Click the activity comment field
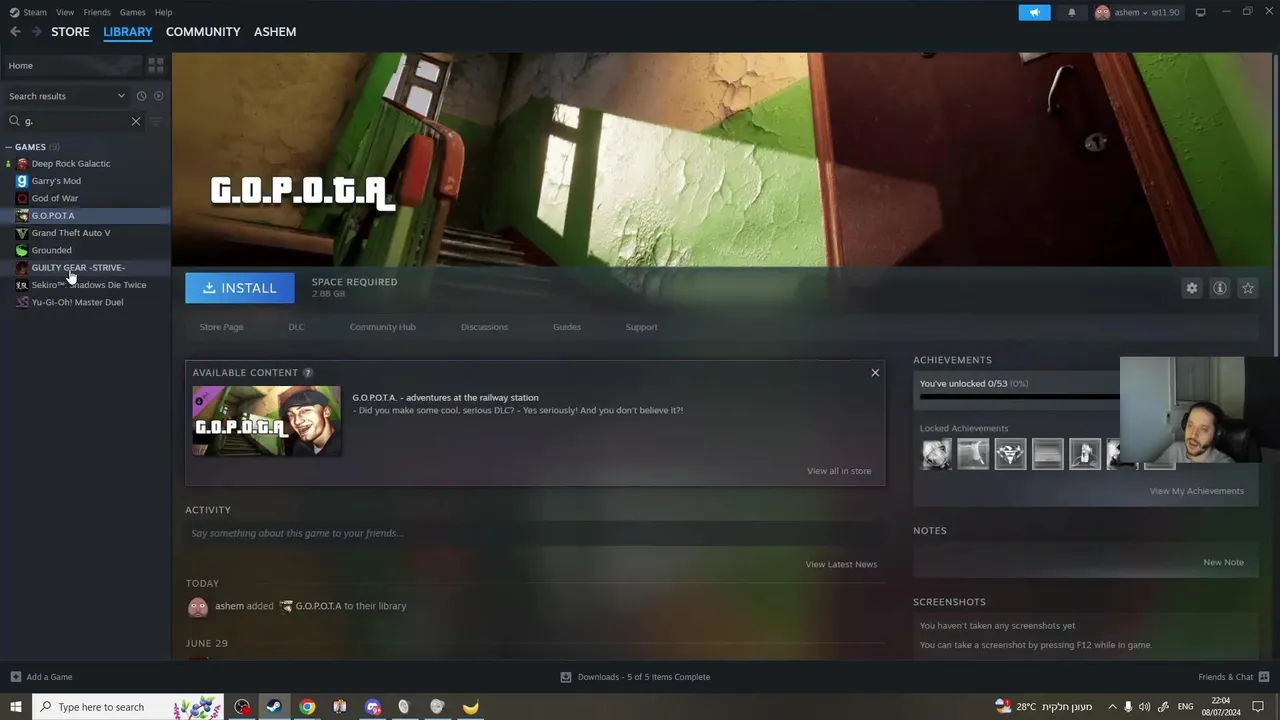The height and width of the screenshot is (720, 1280). click(535, 533)
